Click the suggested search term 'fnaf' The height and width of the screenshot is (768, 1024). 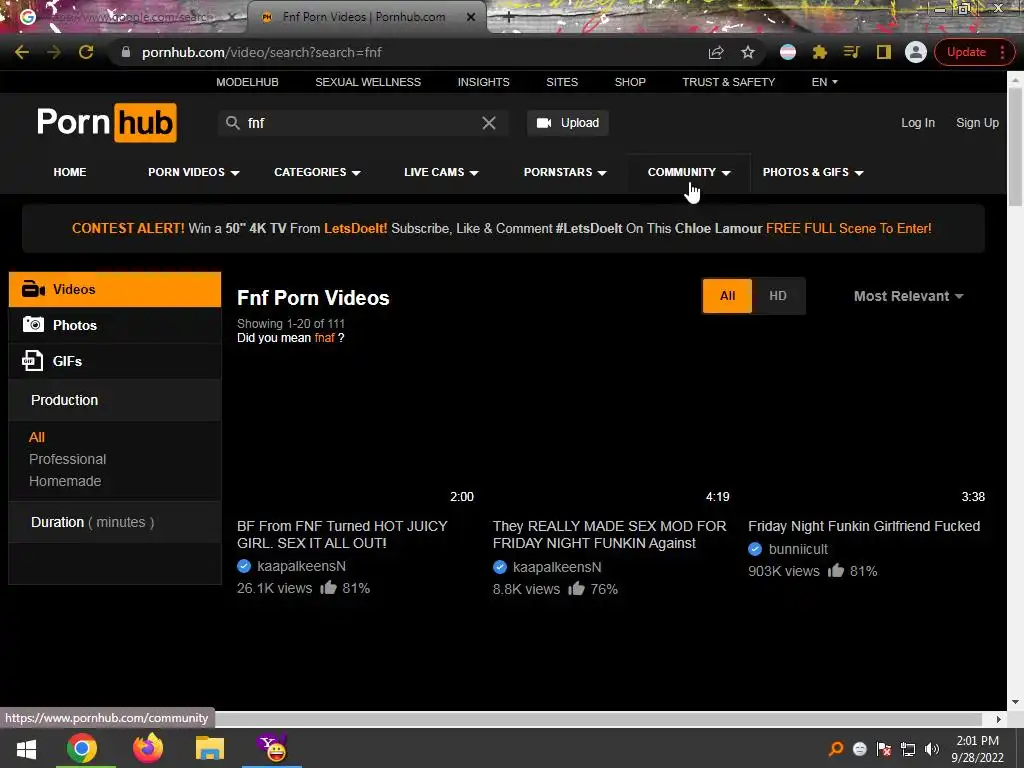pos(325,338)
